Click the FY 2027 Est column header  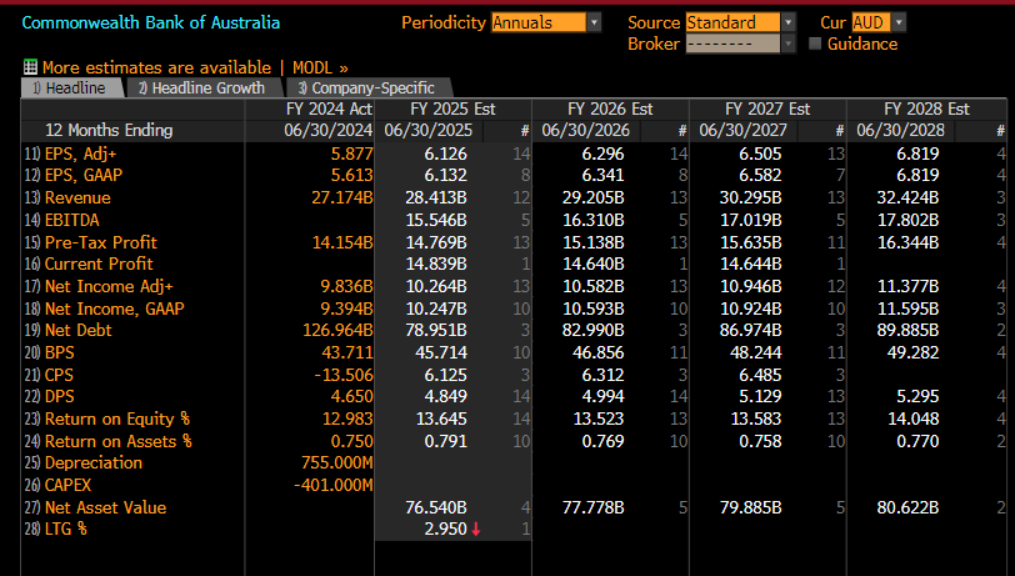(768, 109)
